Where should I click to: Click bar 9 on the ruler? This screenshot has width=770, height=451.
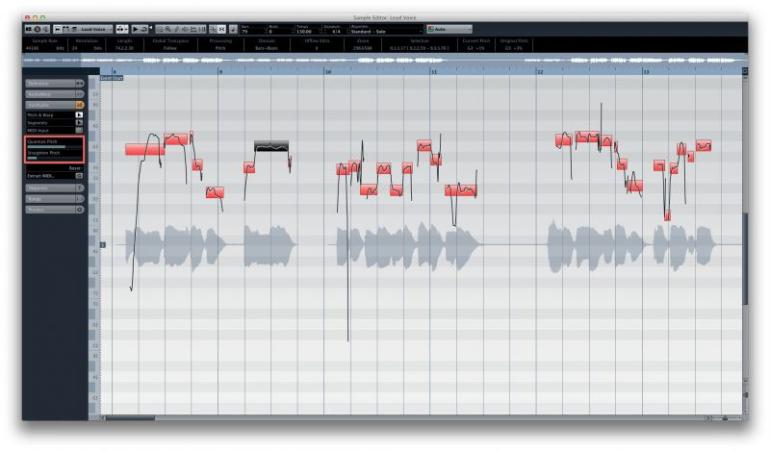[x=220, y=72]
